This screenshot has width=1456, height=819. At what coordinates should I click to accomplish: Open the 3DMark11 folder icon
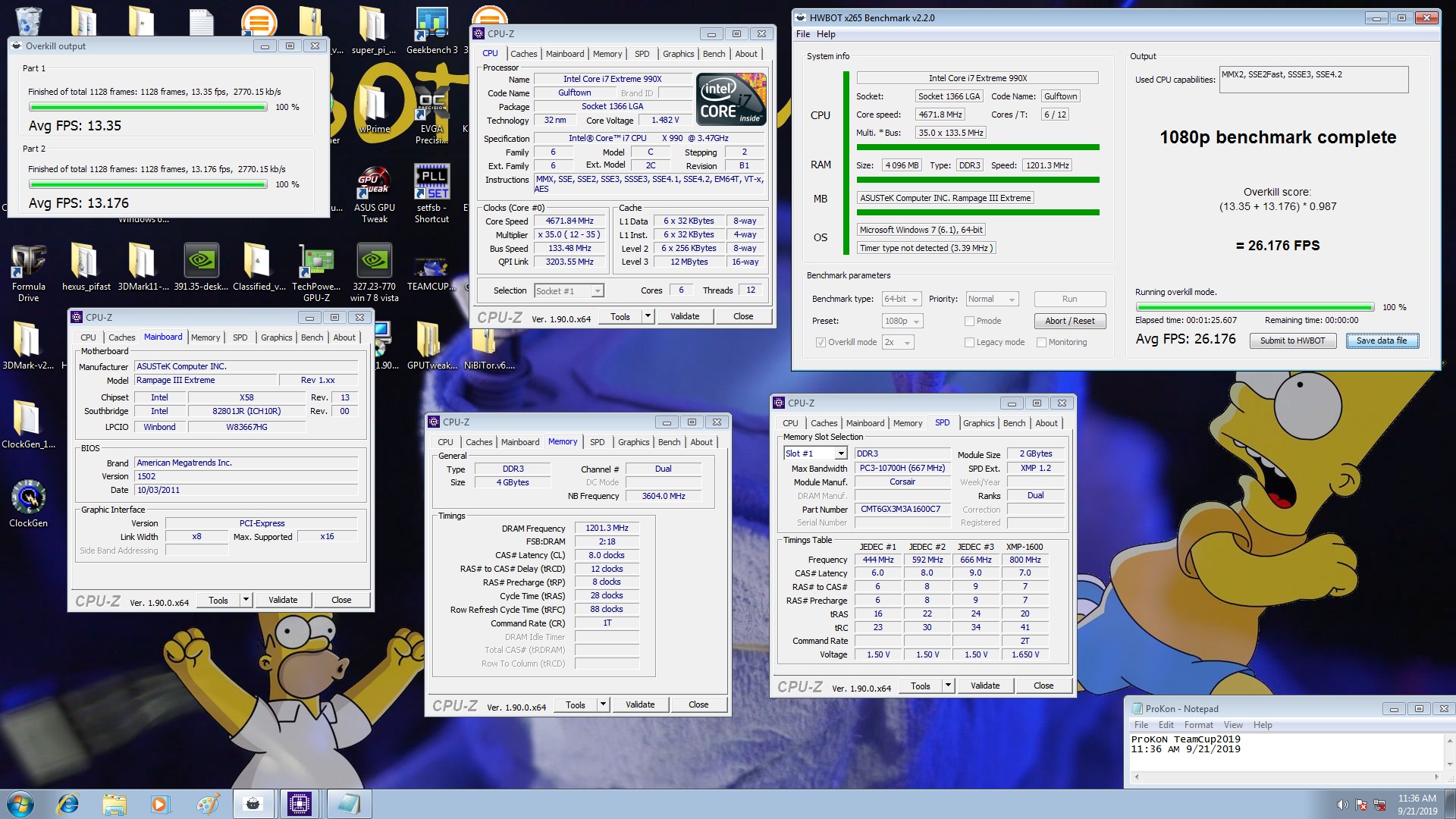pos(143,268)
